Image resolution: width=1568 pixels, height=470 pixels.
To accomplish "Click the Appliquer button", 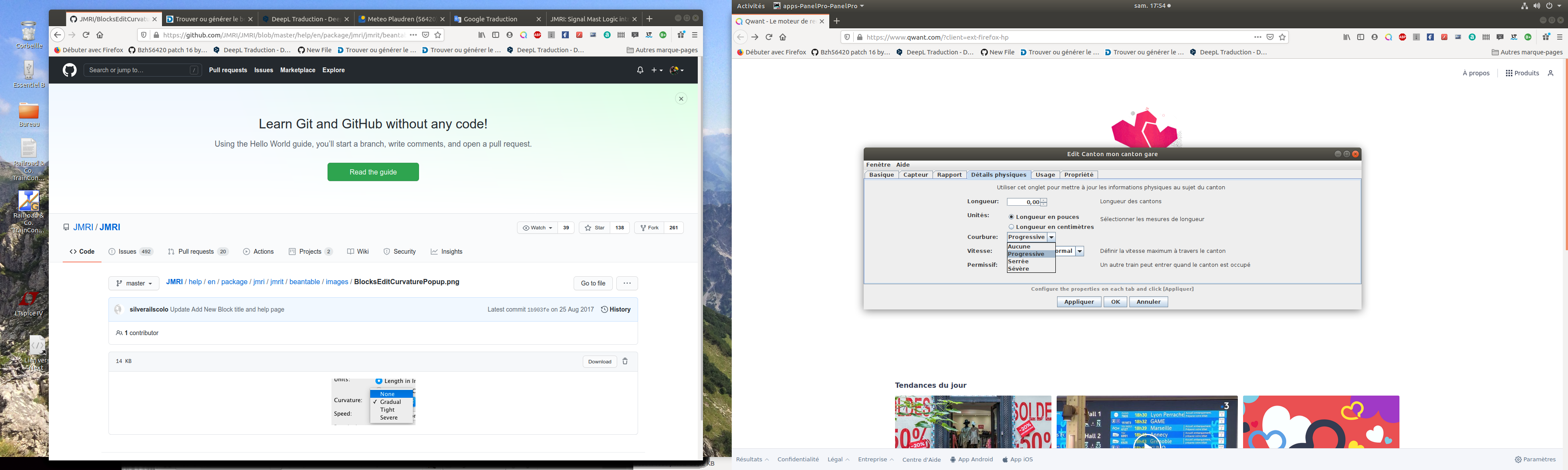I will 1078,302.
